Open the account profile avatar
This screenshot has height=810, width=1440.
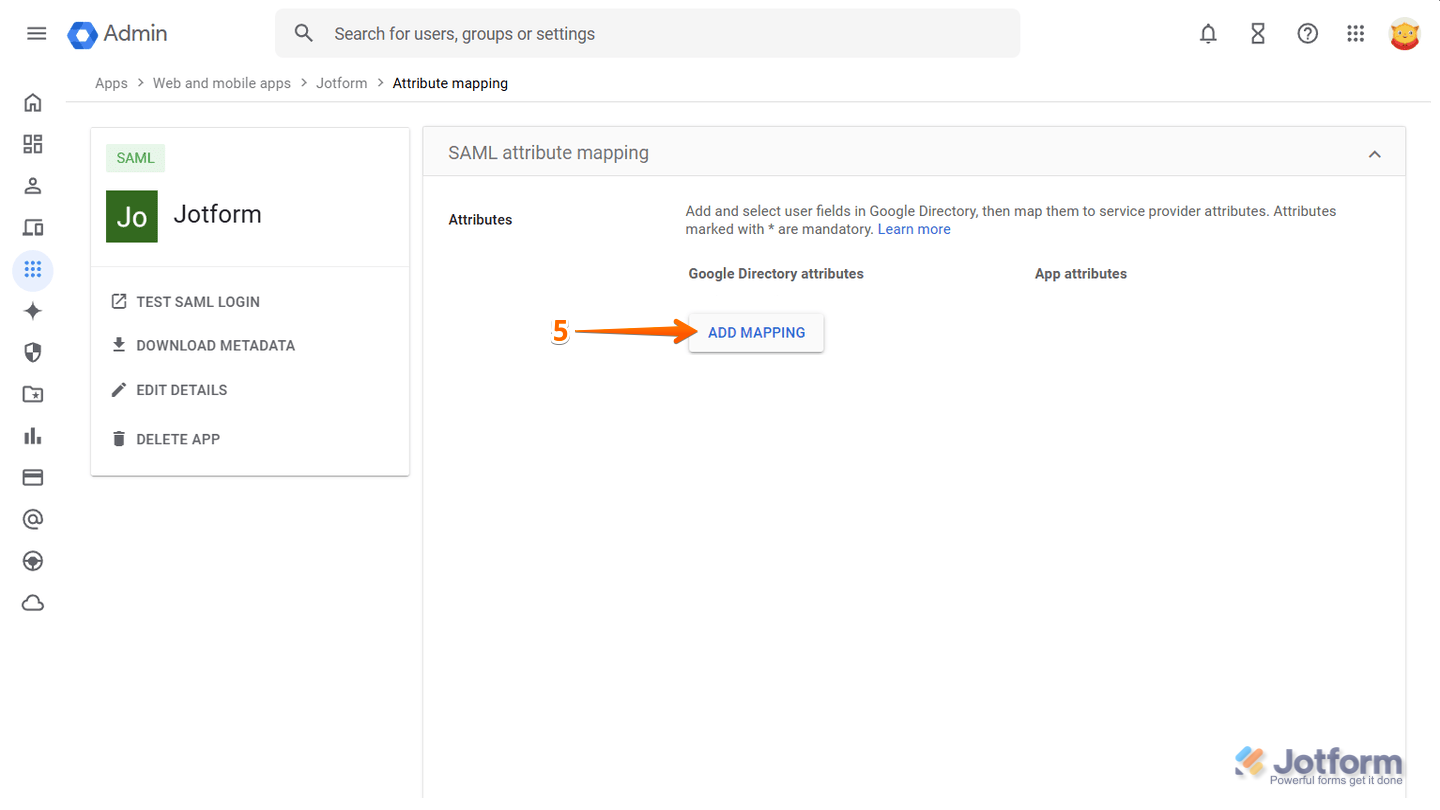(x=1404, y=34)
